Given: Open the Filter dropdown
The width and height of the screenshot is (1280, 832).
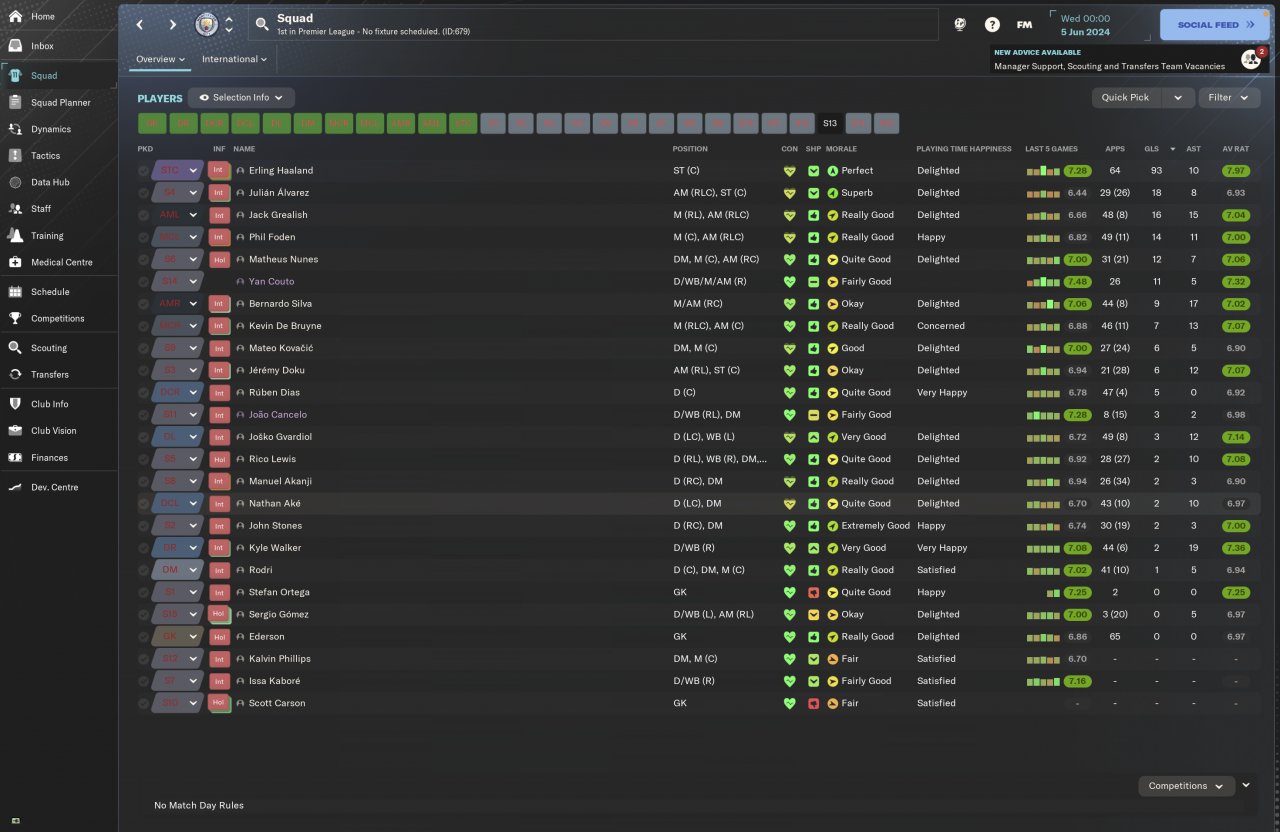Looking at the screenshot, I should 1228,98.
